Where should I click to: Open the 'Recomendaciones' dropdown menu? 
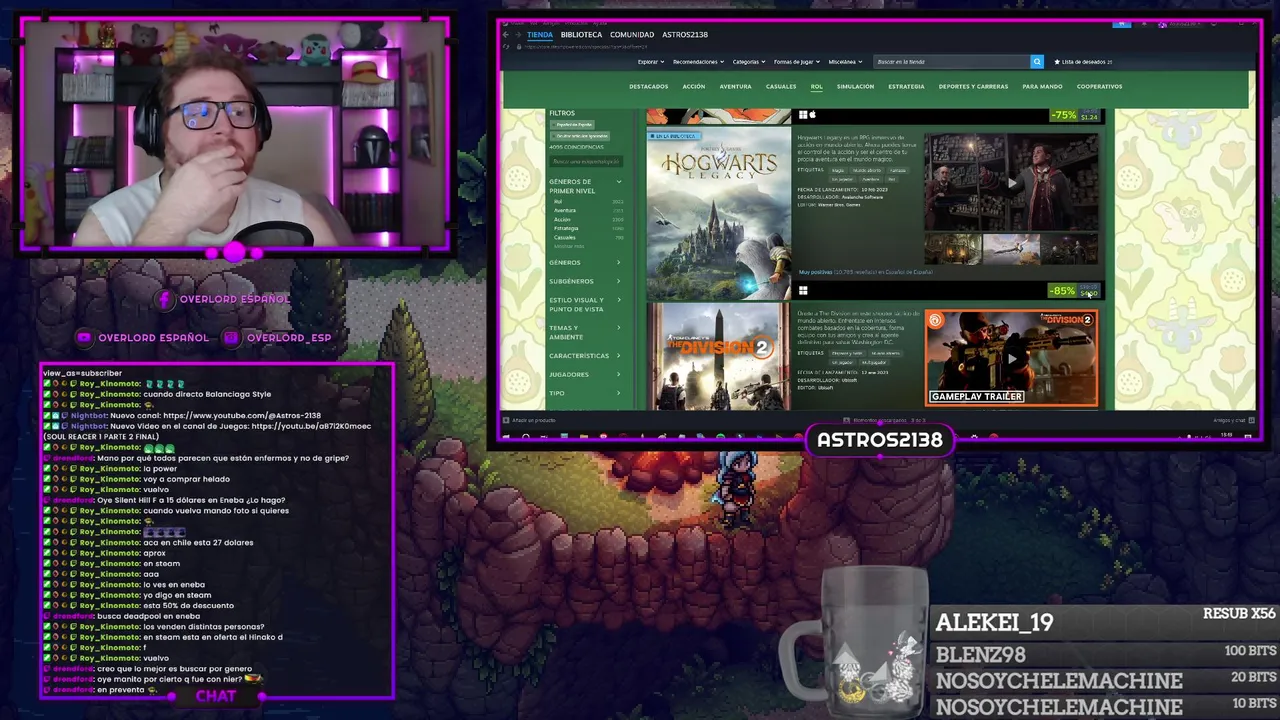(698, 62)
